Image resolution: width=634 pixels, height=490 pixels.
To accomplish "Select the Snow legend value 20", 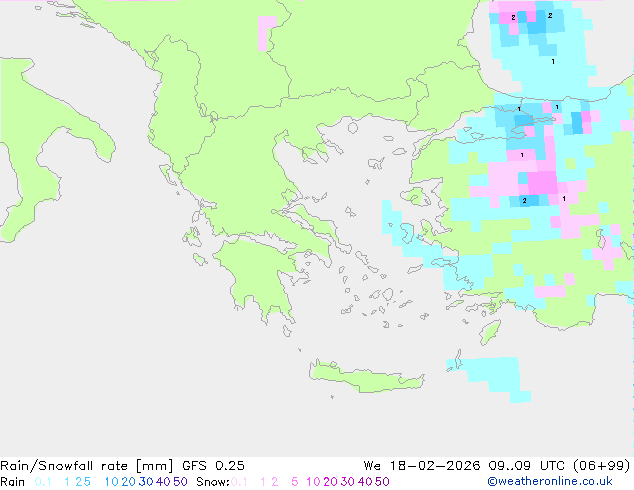I will click(330, 482).
